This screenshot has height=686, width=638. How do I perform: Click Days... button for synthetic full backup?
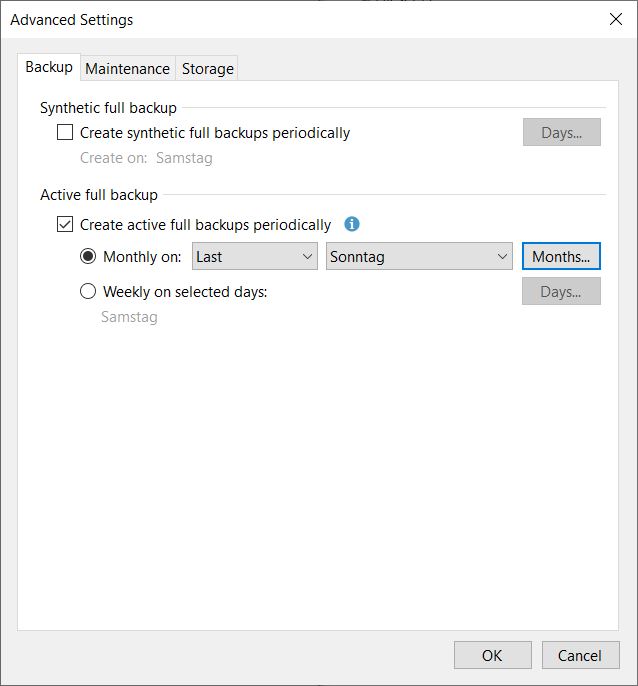coord(561,133)
